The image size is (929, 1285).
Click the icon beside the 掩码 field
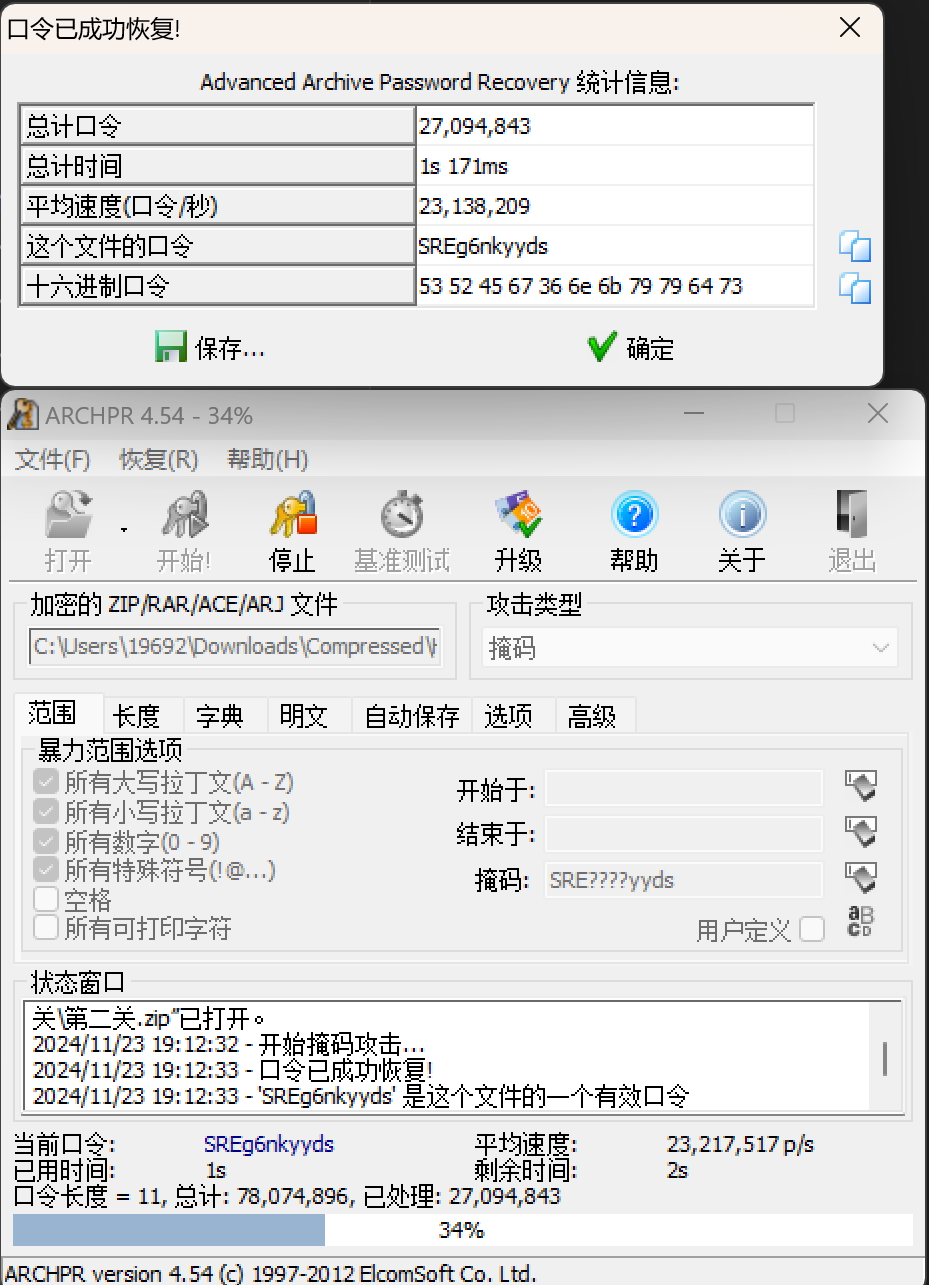coord(861,879)
